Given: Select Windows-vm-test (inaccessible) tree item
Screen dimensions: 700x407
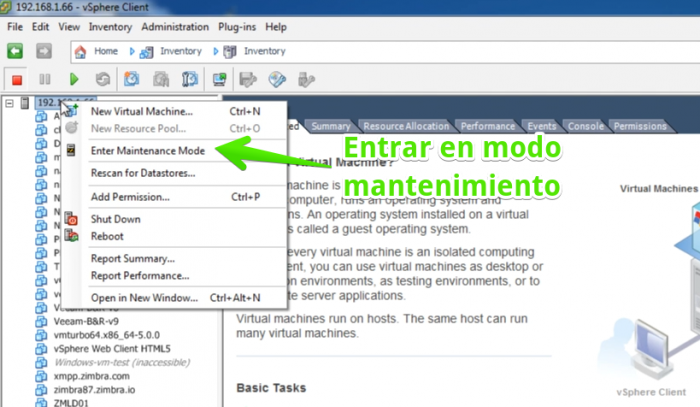Looking at the screenshot, I should 122,362.
